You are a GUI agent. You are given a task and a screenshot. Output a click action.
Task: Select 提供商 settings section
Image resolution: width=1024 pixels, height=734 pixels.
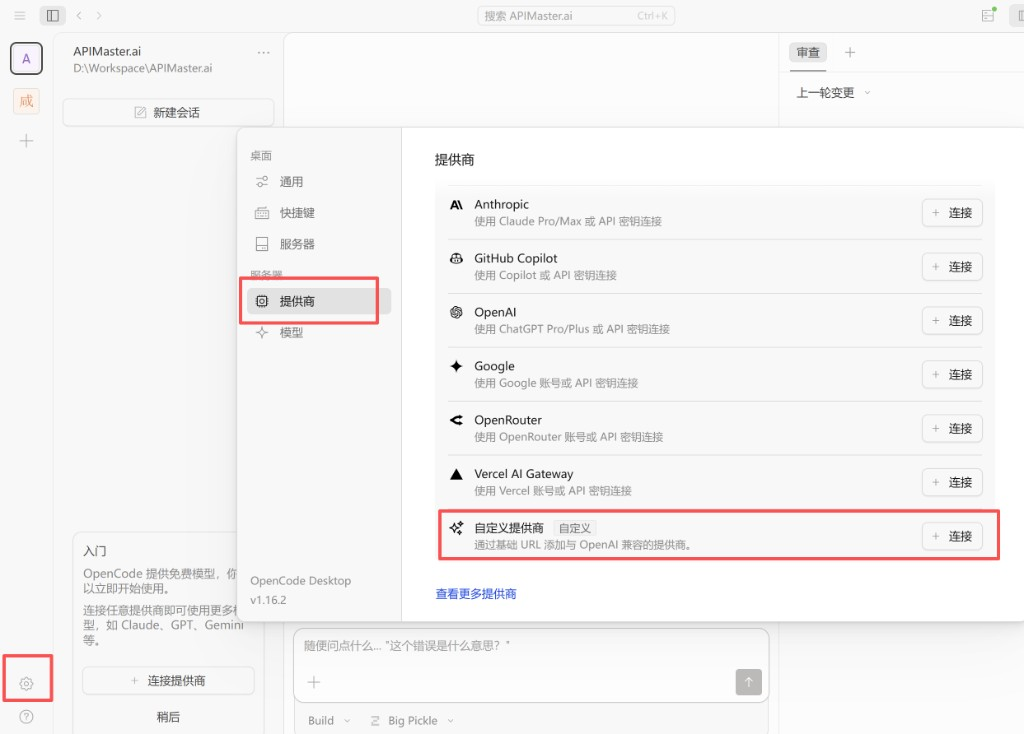pos(319,301)
